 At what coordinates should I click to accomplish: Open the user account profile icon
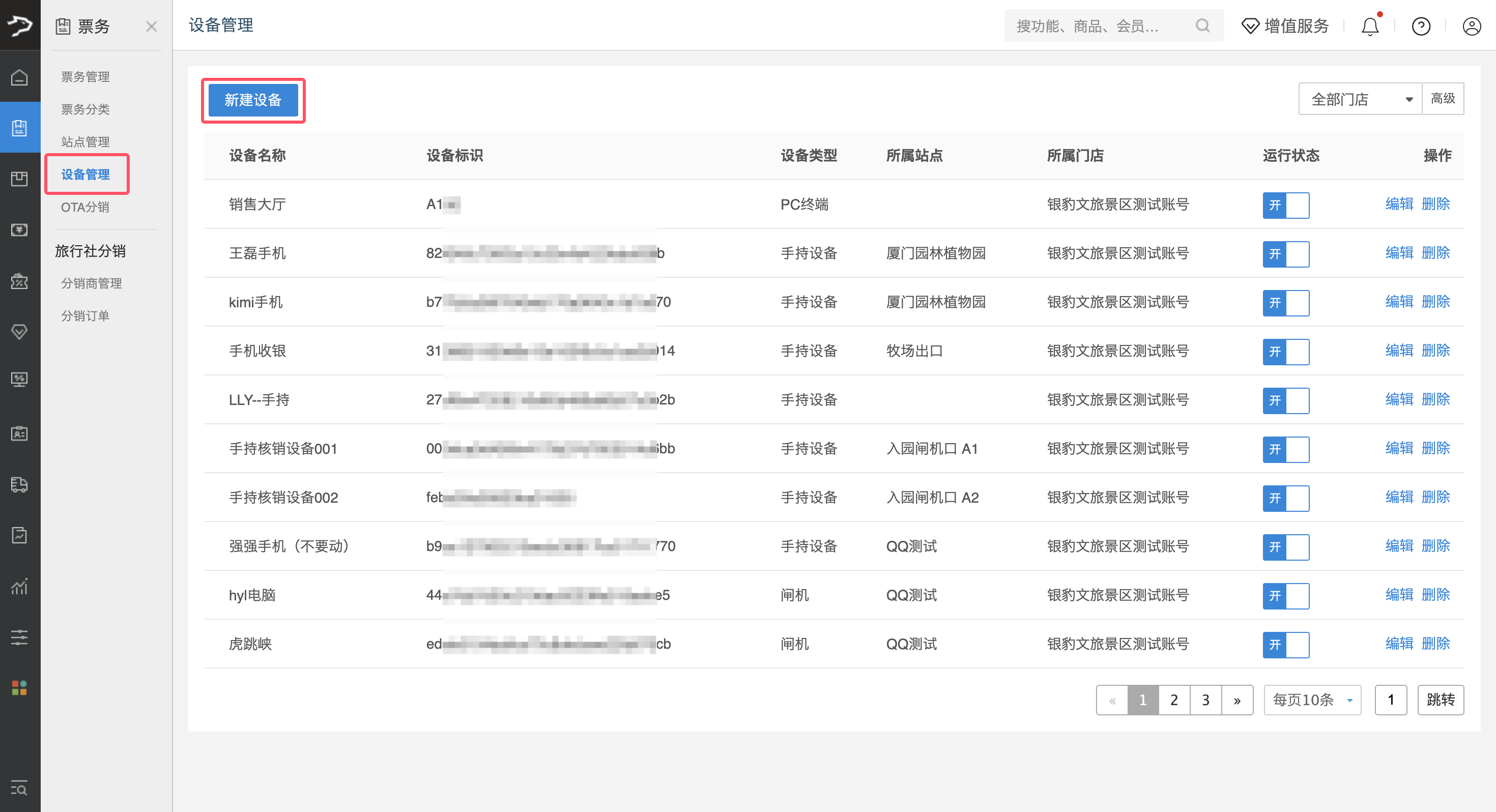[x=1471, y=26]
